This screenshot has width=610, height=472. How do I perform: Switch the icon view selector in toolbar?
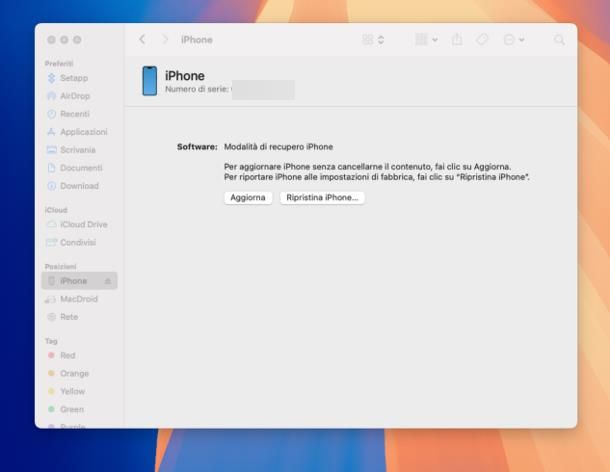point(373,40)
